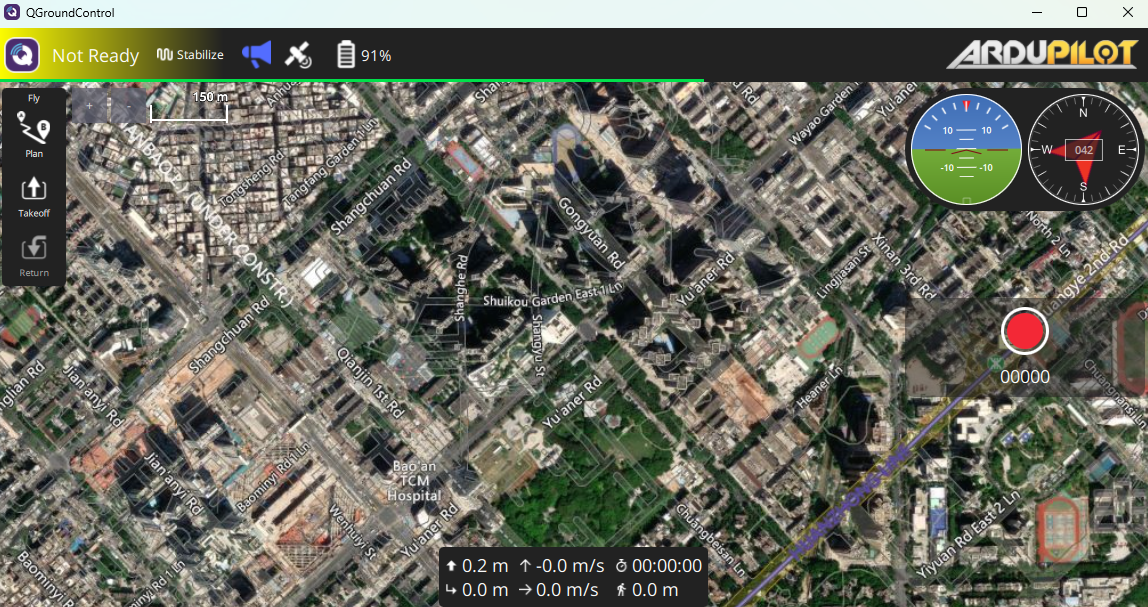The image size is (1148, 607).
Task: Open the battery status icon
Action: tap(346, 55)
